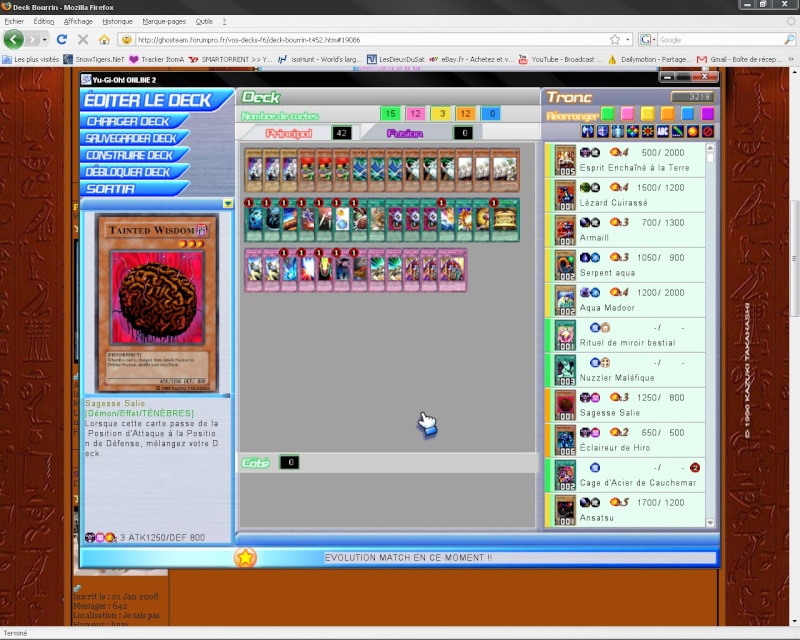Open the back-history dropdown arrow in Firefox
The image size is (800, 640).
(45, 39)
